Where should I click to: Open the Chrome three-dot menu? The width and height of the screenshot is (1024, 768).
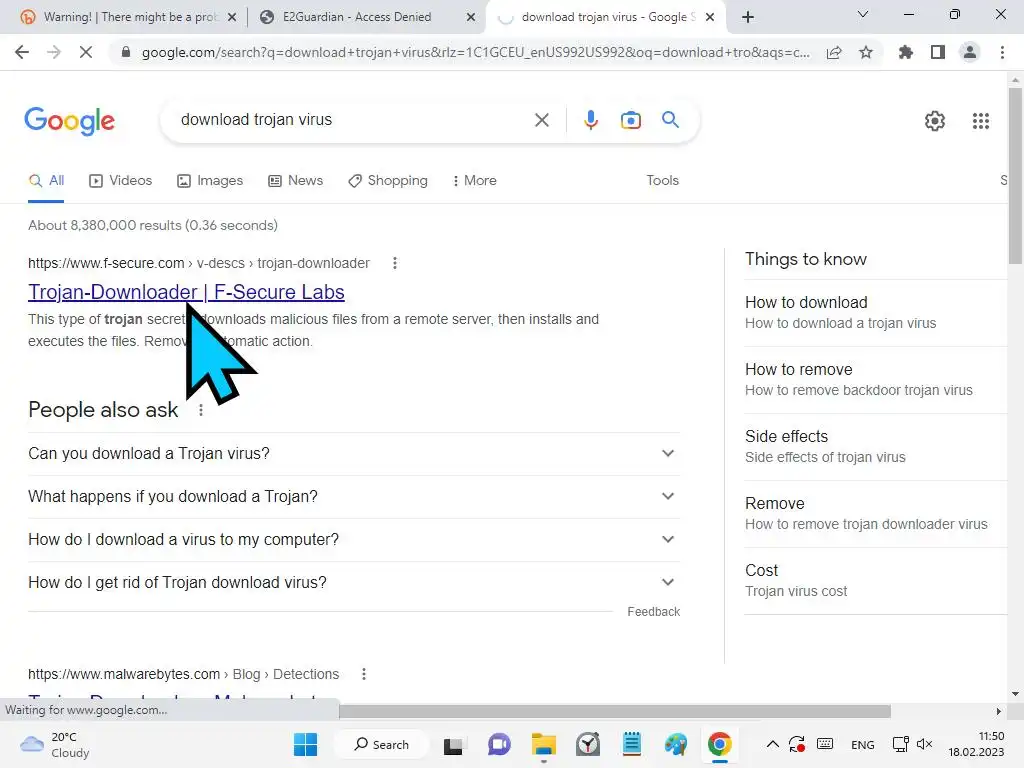pos(1002,52)
